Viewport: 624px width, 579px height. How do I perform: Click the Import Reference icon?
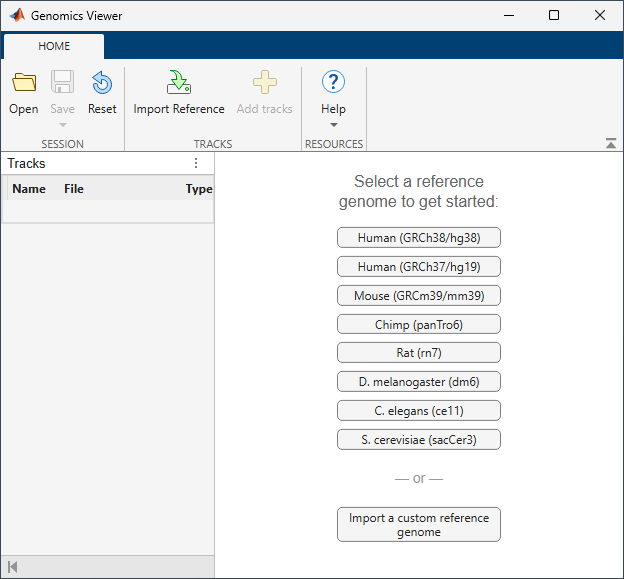[179, 82]
